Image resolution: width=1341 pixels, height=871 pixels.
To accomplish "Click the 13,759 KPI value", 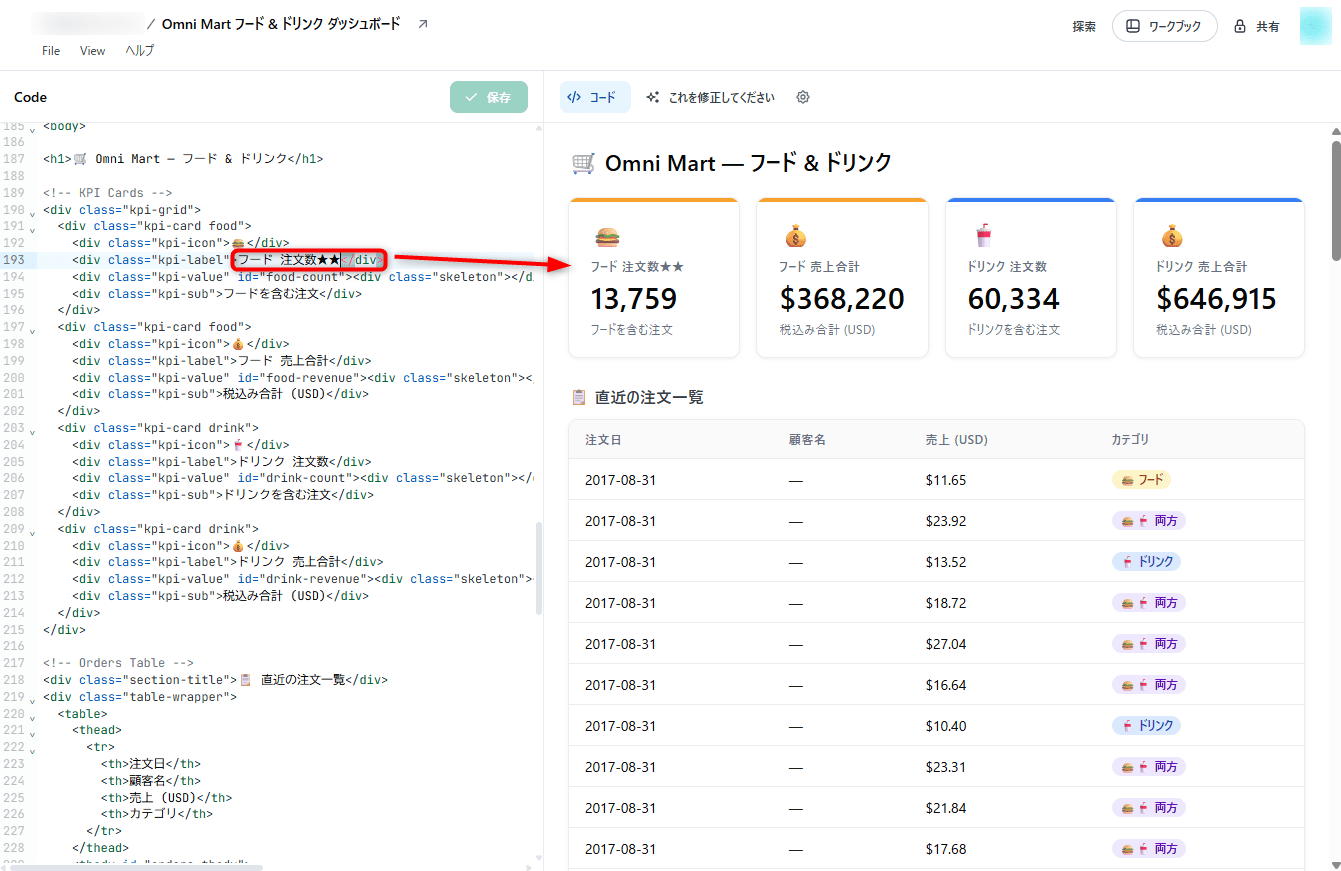I will 634,298.
